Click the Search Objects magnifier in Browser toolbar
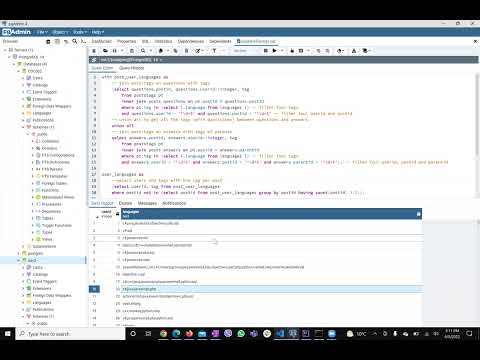The image size is (480, 360). pyautogui.click(x=74, y=41)
